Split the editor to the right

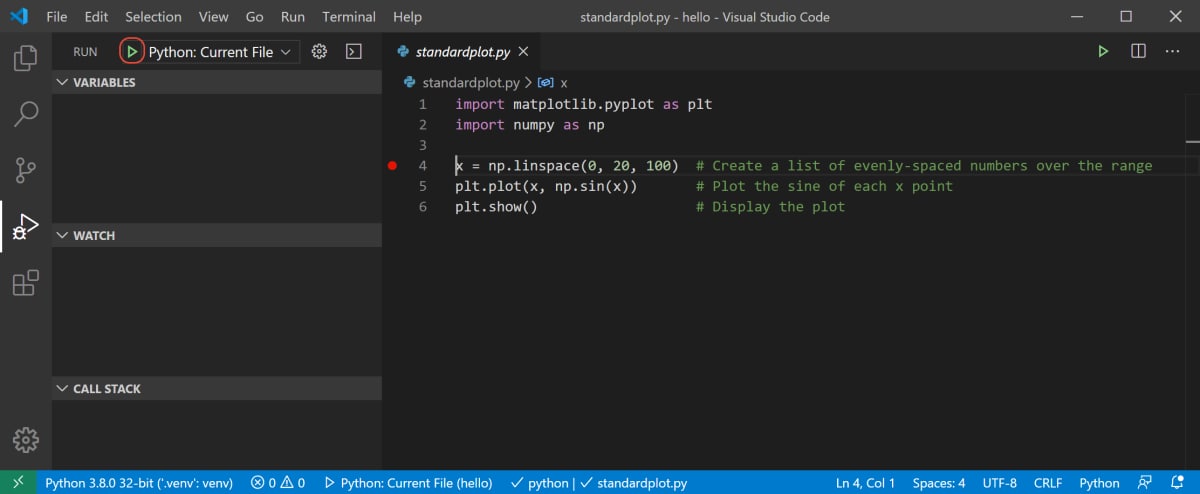tap(1138, 52)
